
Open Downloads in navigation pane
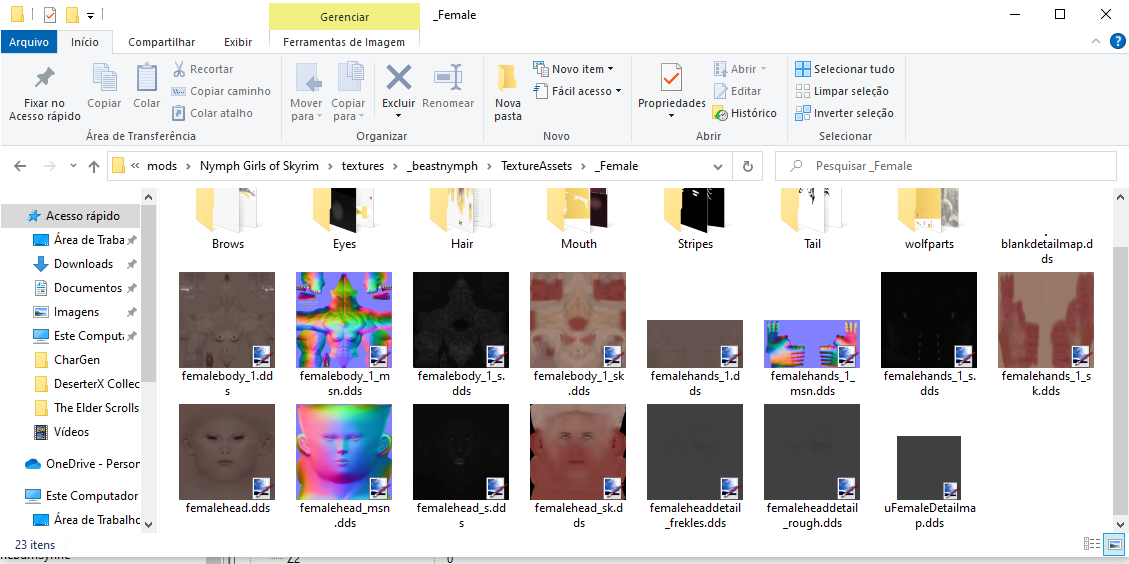click(x=84, y=264)
